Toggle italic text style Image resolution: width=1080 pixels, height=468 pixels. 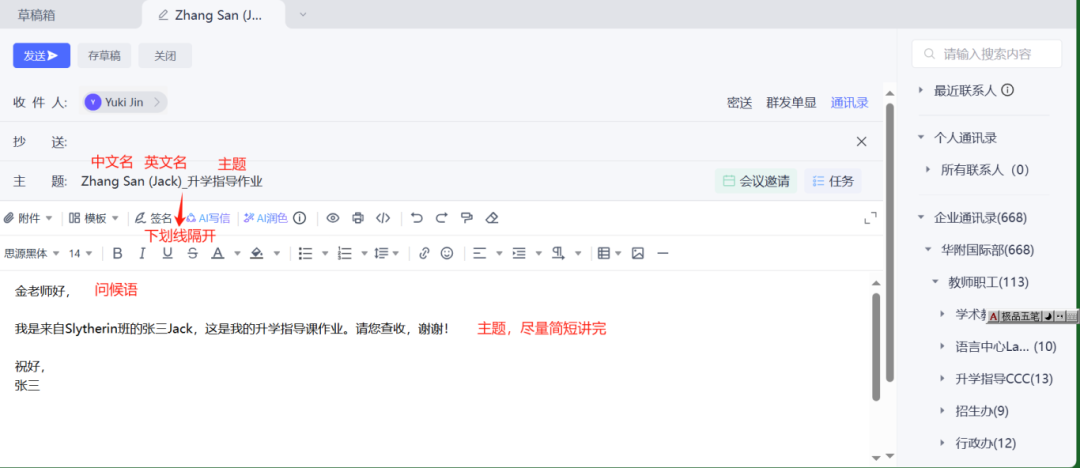coord(142,253)
